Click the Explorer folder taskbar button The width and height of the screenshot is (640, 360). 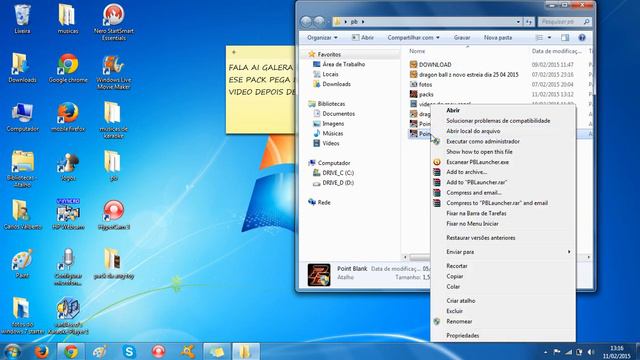245,351
